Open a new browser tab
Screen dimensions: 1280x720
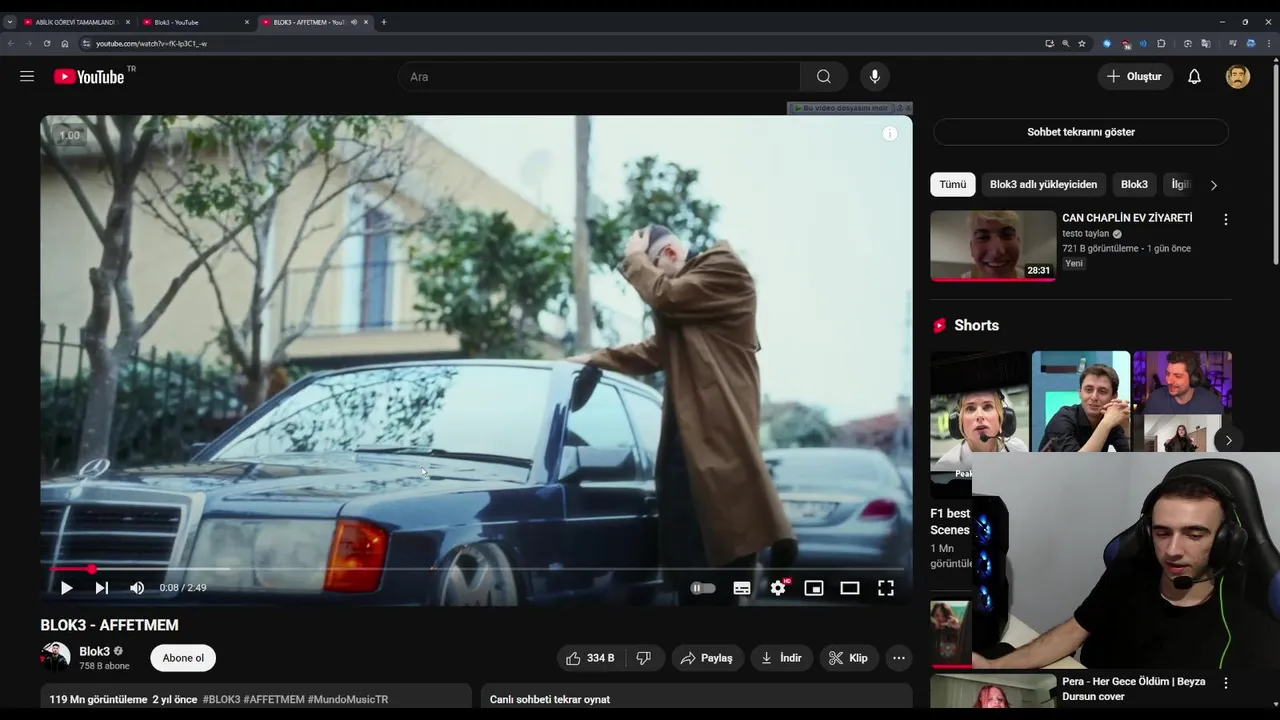coord(384,22)
